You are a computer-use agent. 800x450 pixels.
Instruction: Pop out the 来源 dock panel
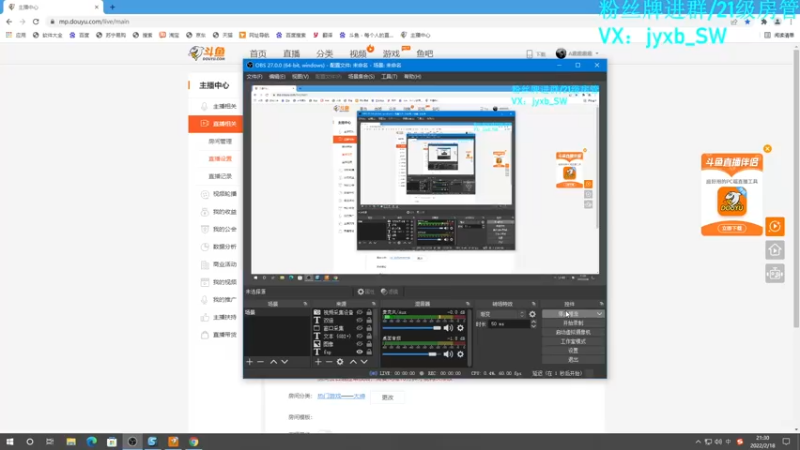point(373,304)
